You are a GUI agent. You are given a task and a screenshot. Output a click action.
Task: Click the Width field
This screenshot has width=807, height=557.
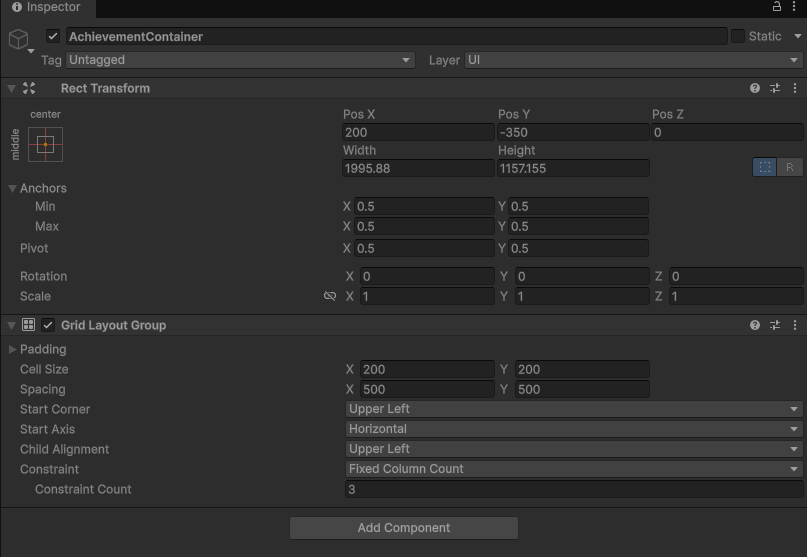(418, 168)
